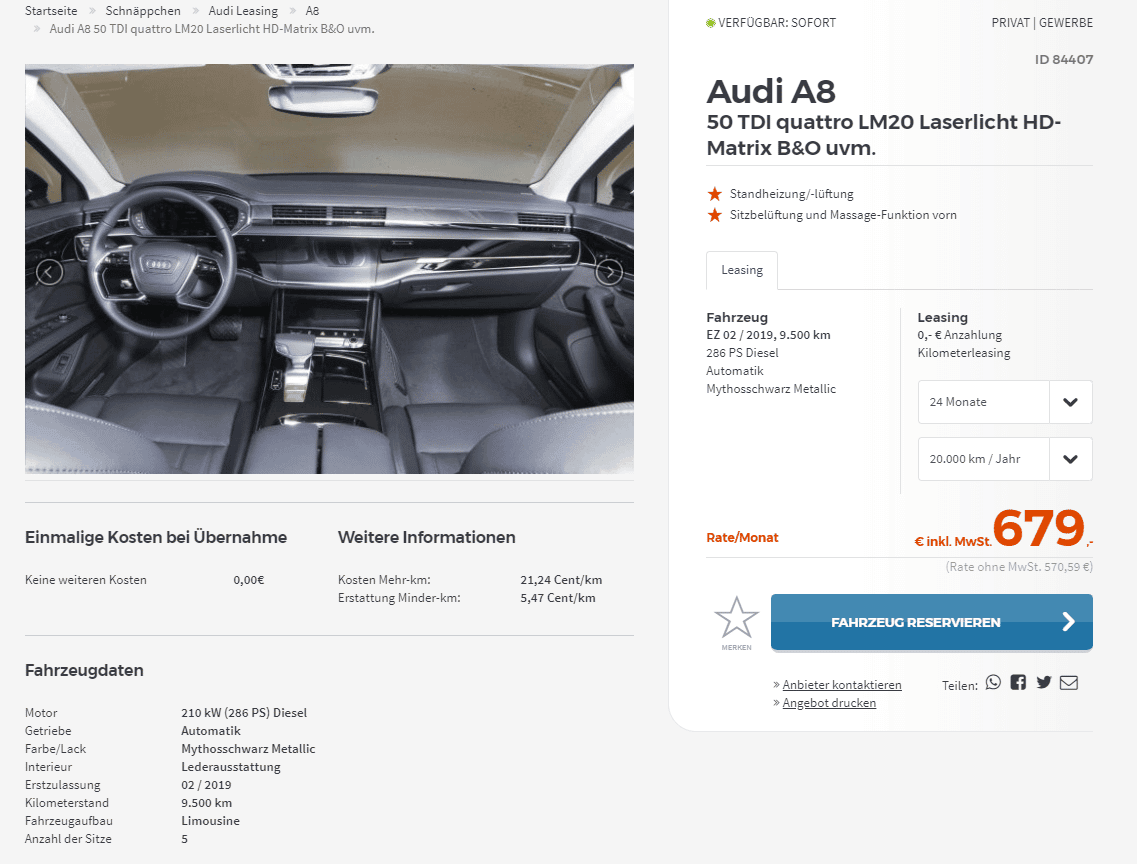
Task: Click the 679 monthly rate price
Action: [x=1038, y=527]
